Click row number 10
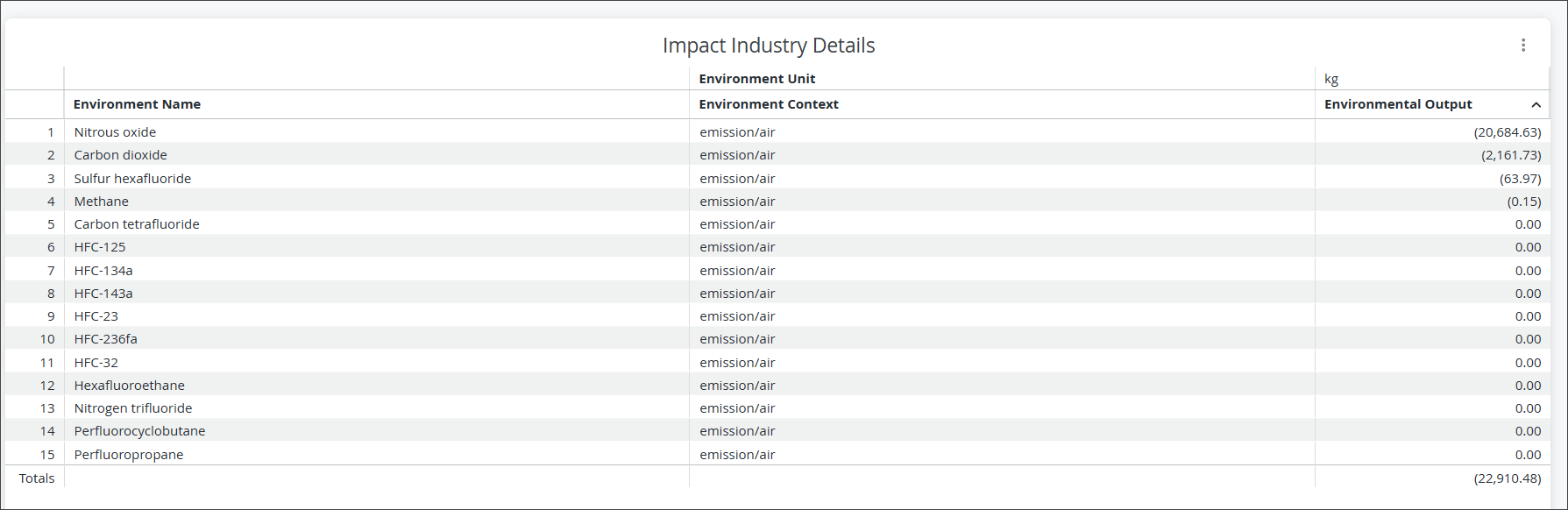 pos(47,339)
